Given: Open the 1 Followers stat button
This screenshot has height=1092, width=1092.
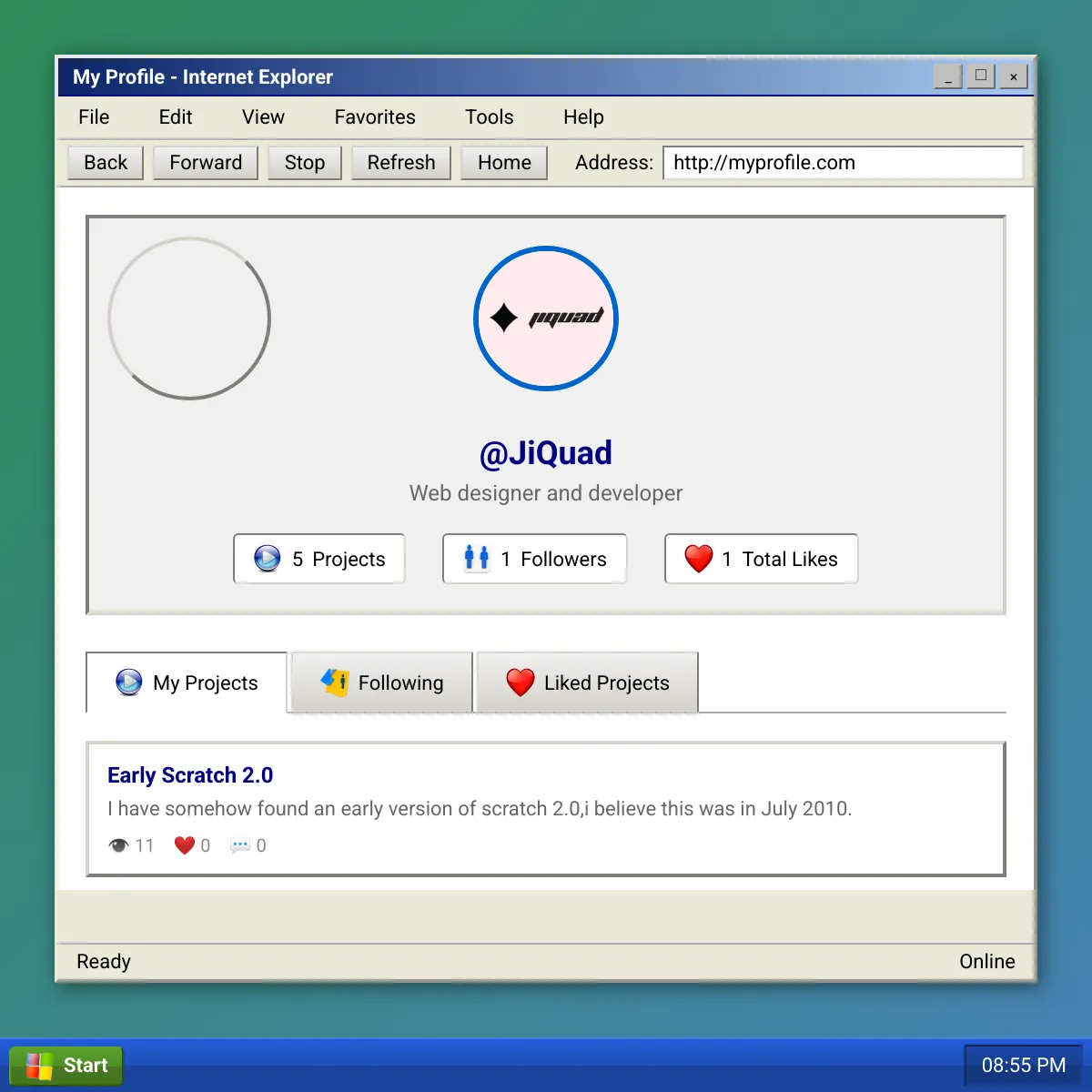Looking at the screenshot, I should [x=535, y=559].
